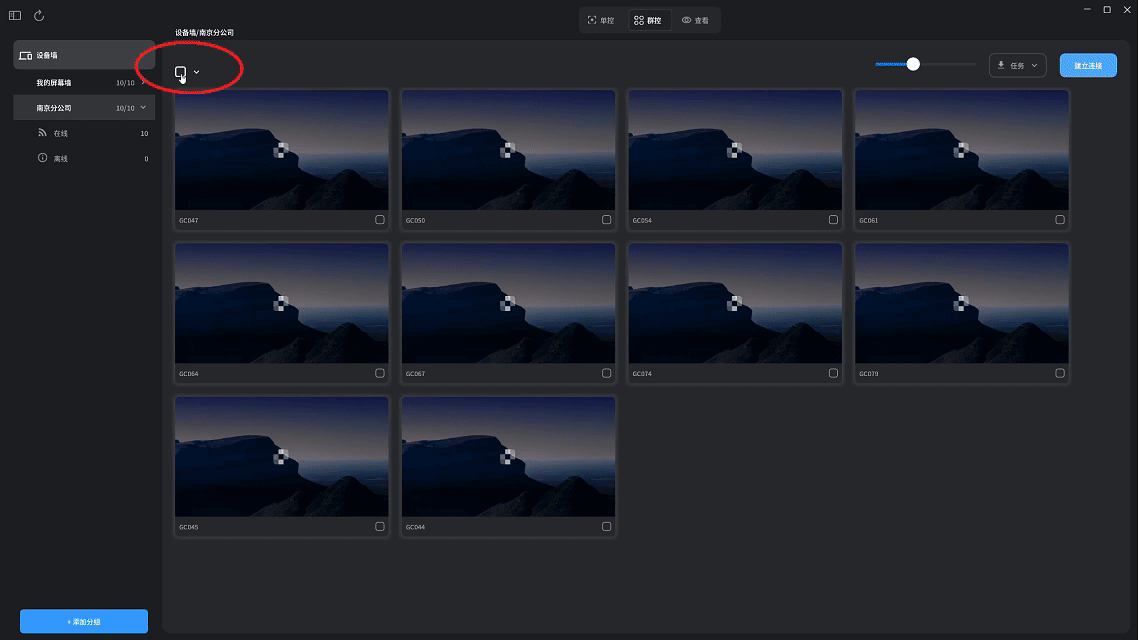
Task: Toggle the sidebar panel icon
Action: point(15,16)
